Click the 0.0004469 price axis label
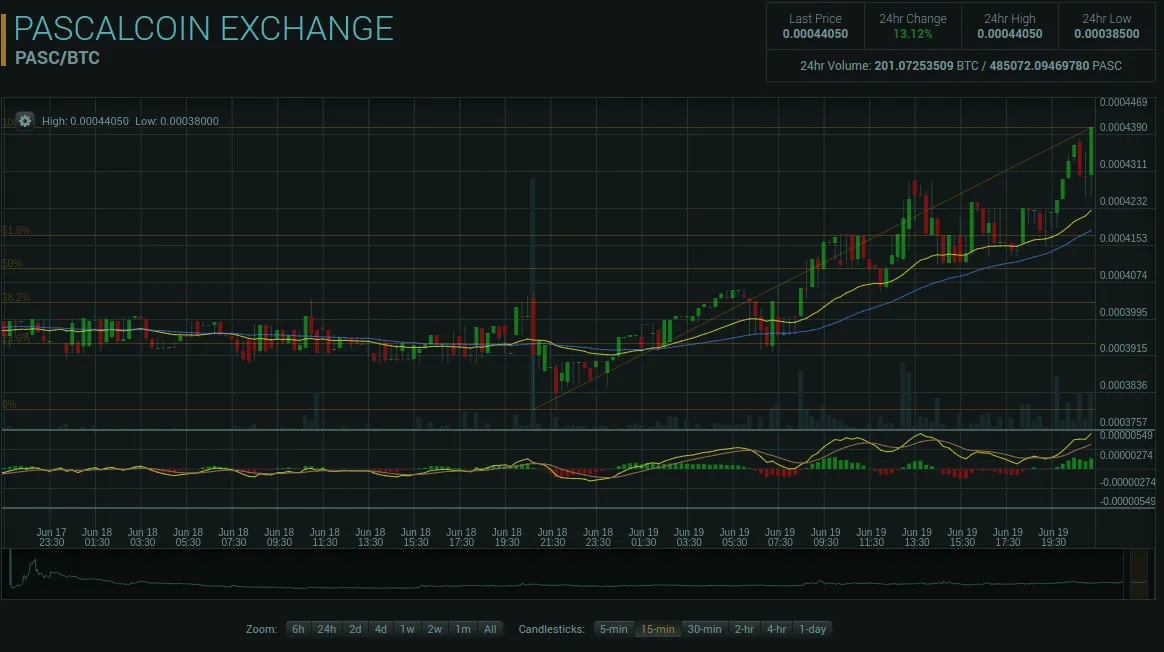Image resolution: width=1164 pixels, height=652 pixels. pos(1123,102)
